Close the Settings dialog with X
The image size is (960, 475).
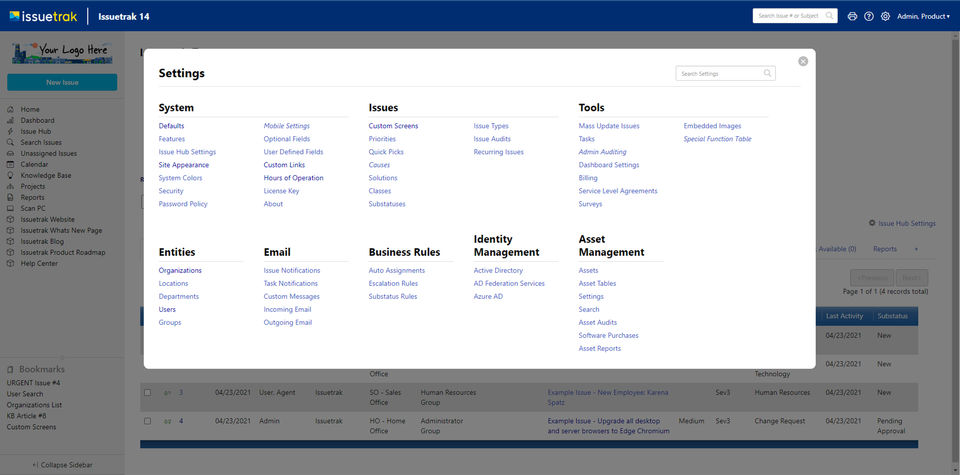pyautogui.click(x=803, y=61)
